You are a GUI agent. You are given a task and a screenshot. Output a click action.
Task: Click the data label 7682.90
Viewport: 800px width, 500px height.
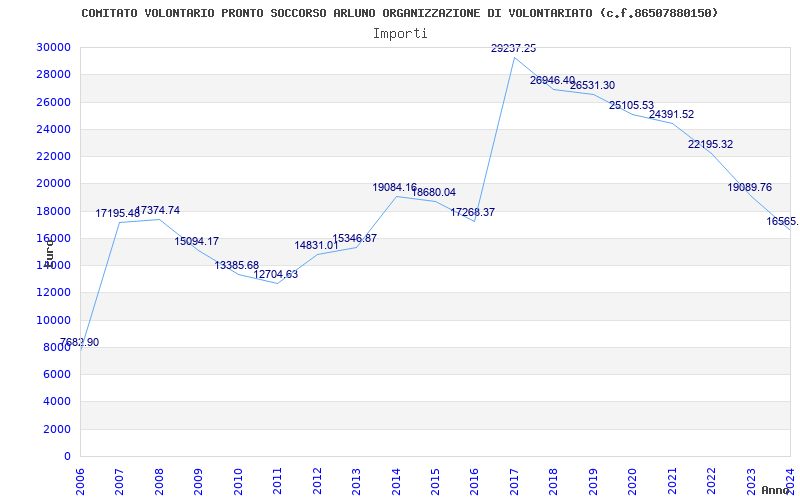[79, 342]
